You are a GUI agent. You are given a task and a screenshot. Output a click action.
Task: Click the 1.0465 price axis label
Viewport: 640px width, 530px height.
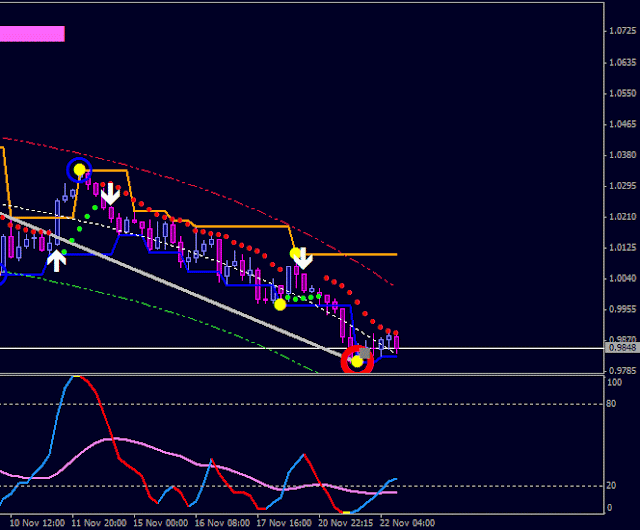(622, 124)
